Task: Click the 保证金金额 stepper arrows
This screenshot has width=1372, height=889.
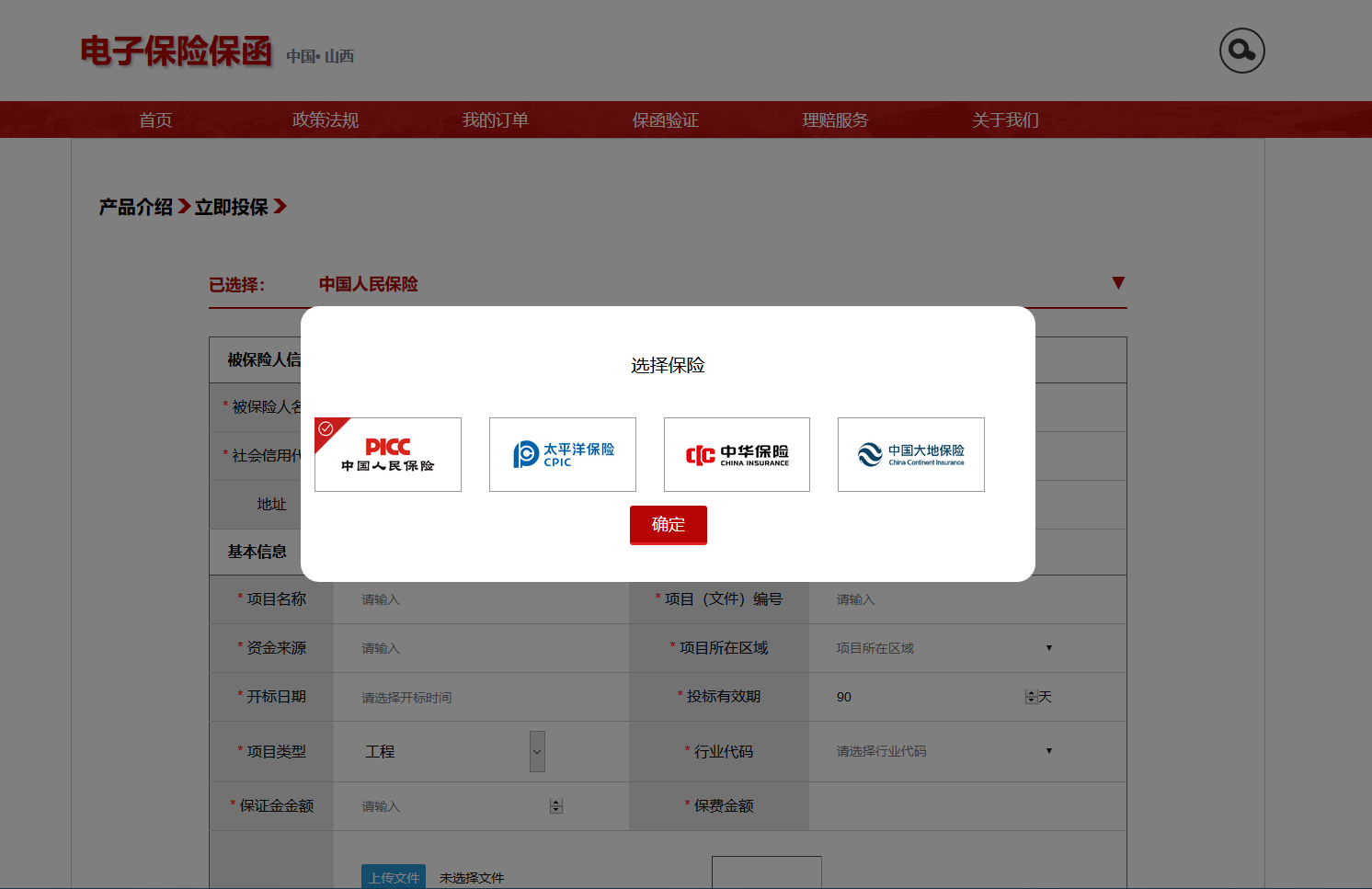Action: [555, 806]
